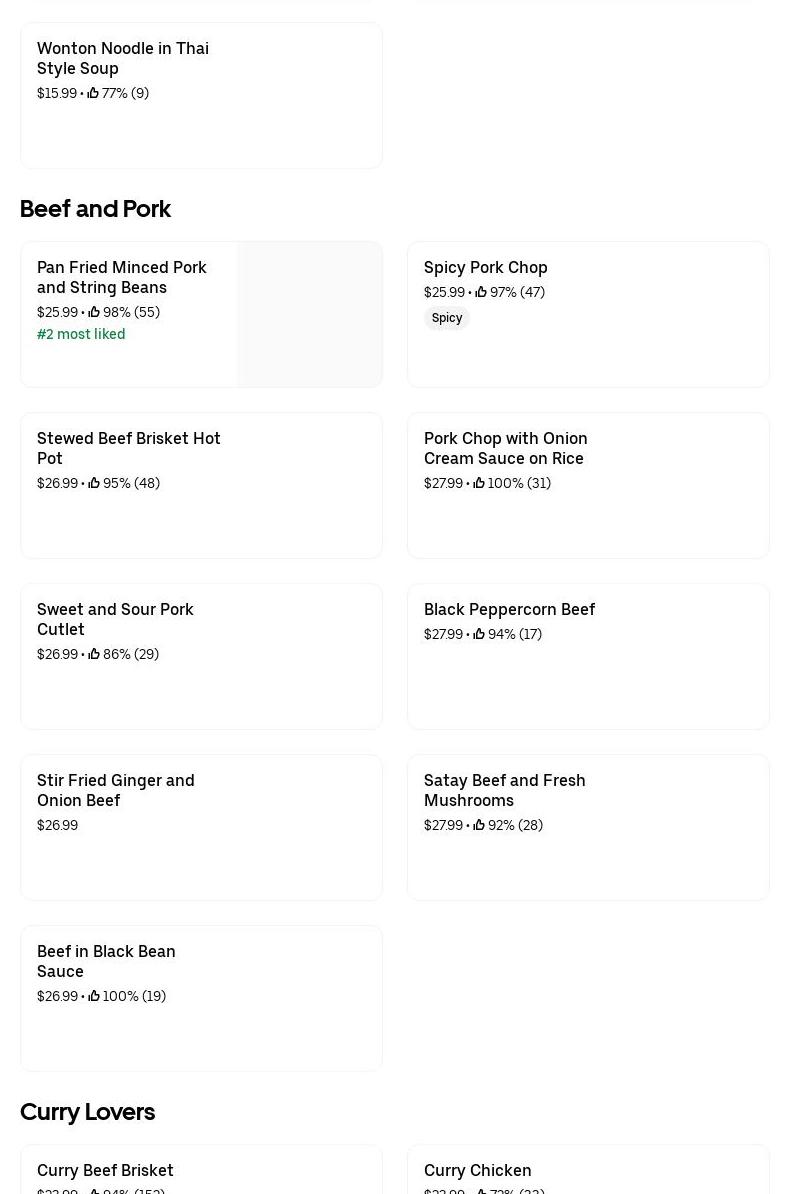Click thumbs-up icon for Black Peppercorn Beef
The width and height of the screenshot is (804, 1194).
point(479,634)
